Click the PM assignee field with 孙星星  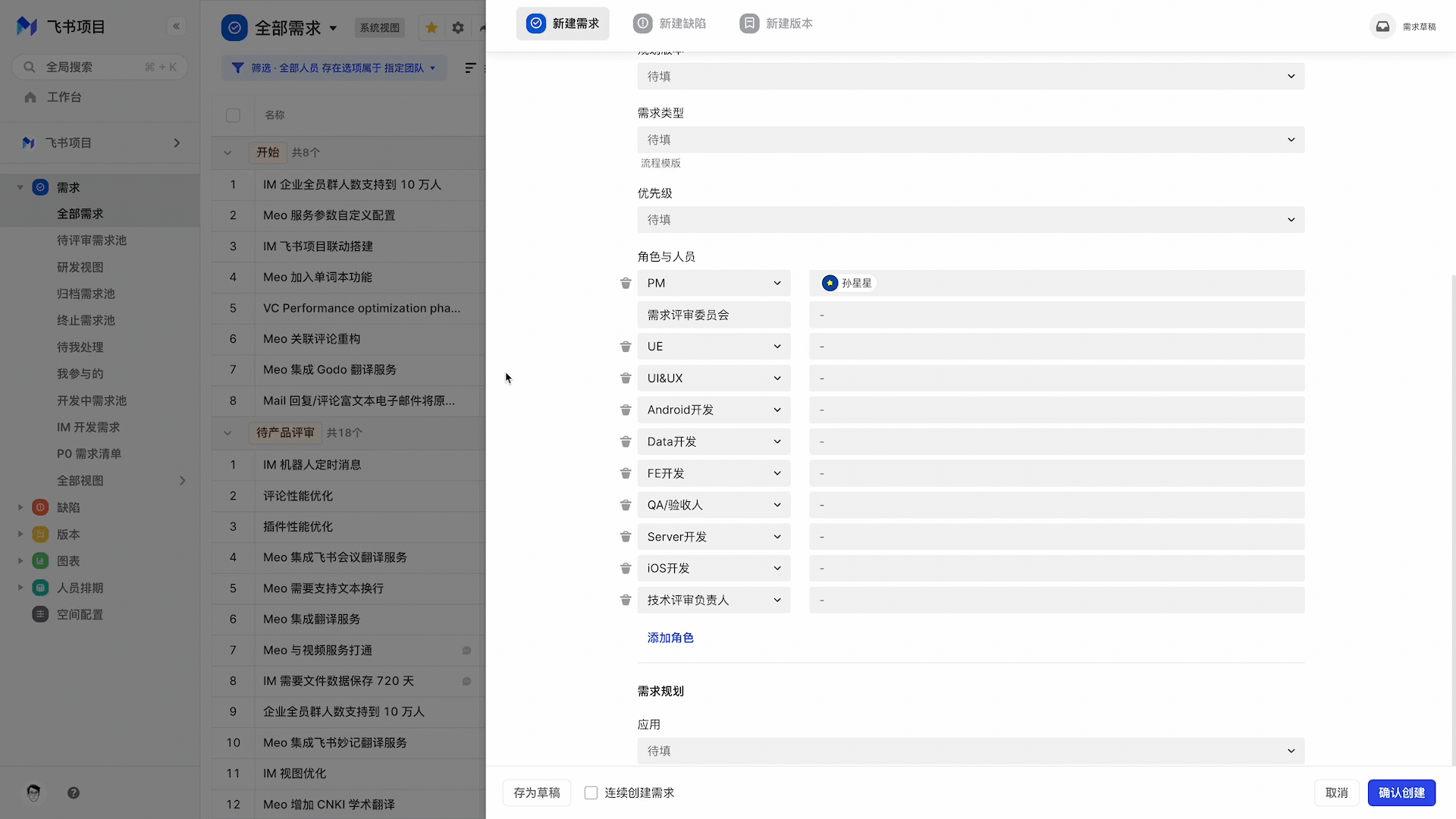tap(1056, 283)
